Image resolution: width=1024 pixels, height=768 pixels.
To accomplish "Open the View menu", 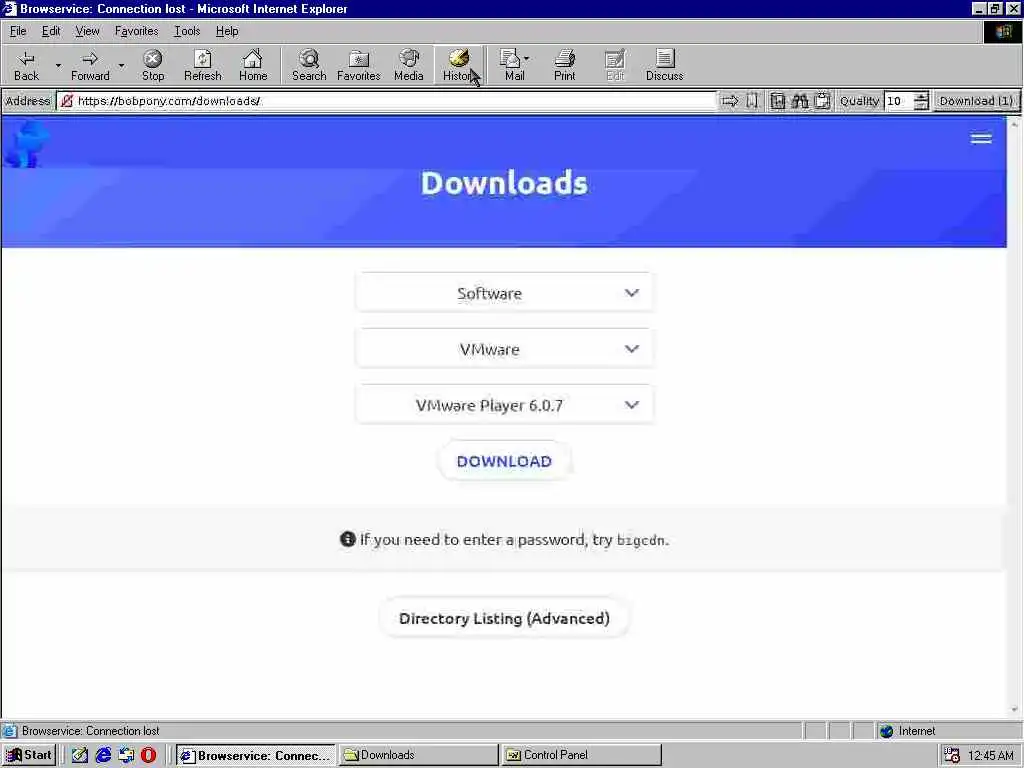I will 87,31.
